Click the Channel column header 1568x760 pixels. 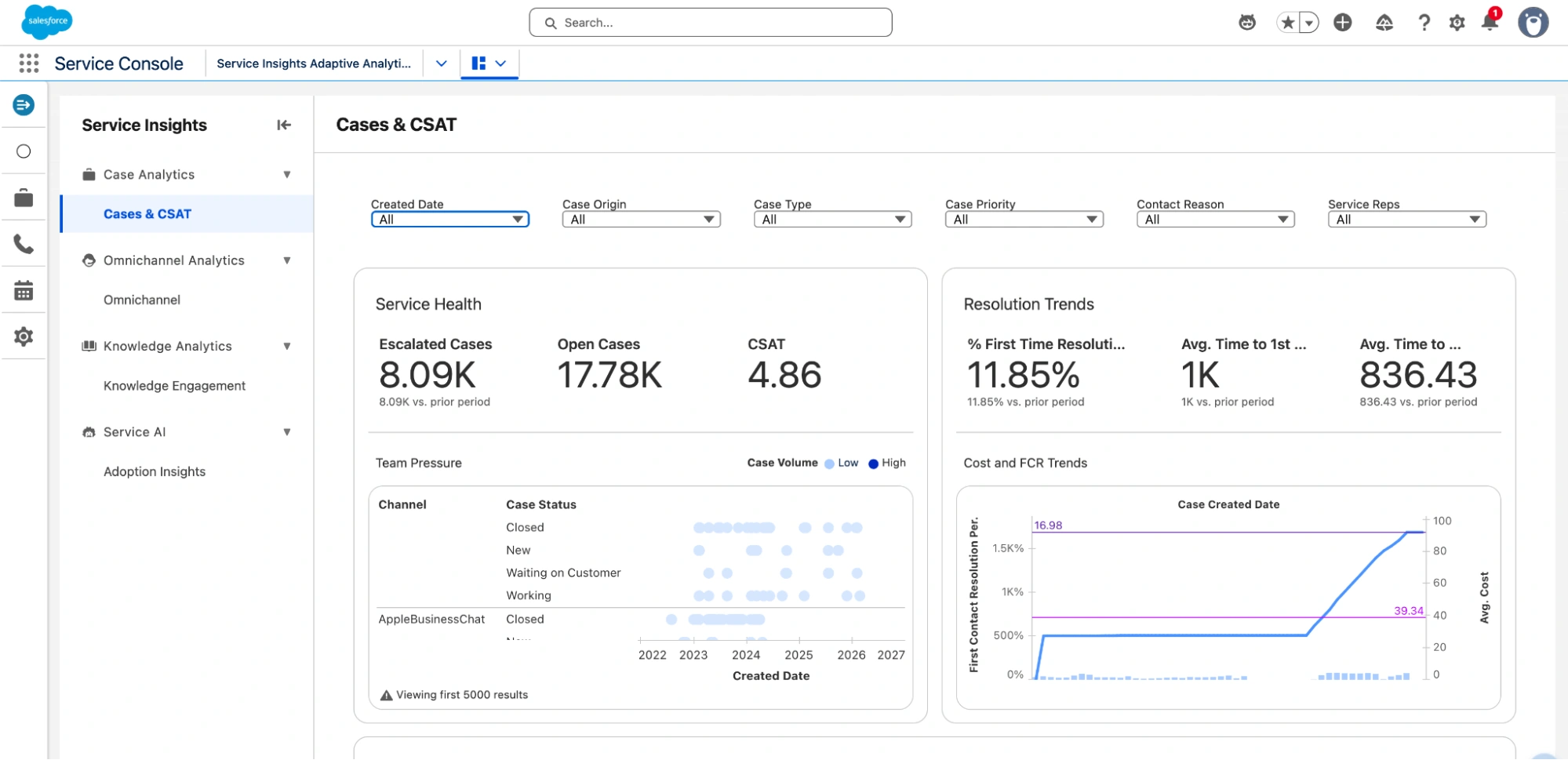(402, 505)
